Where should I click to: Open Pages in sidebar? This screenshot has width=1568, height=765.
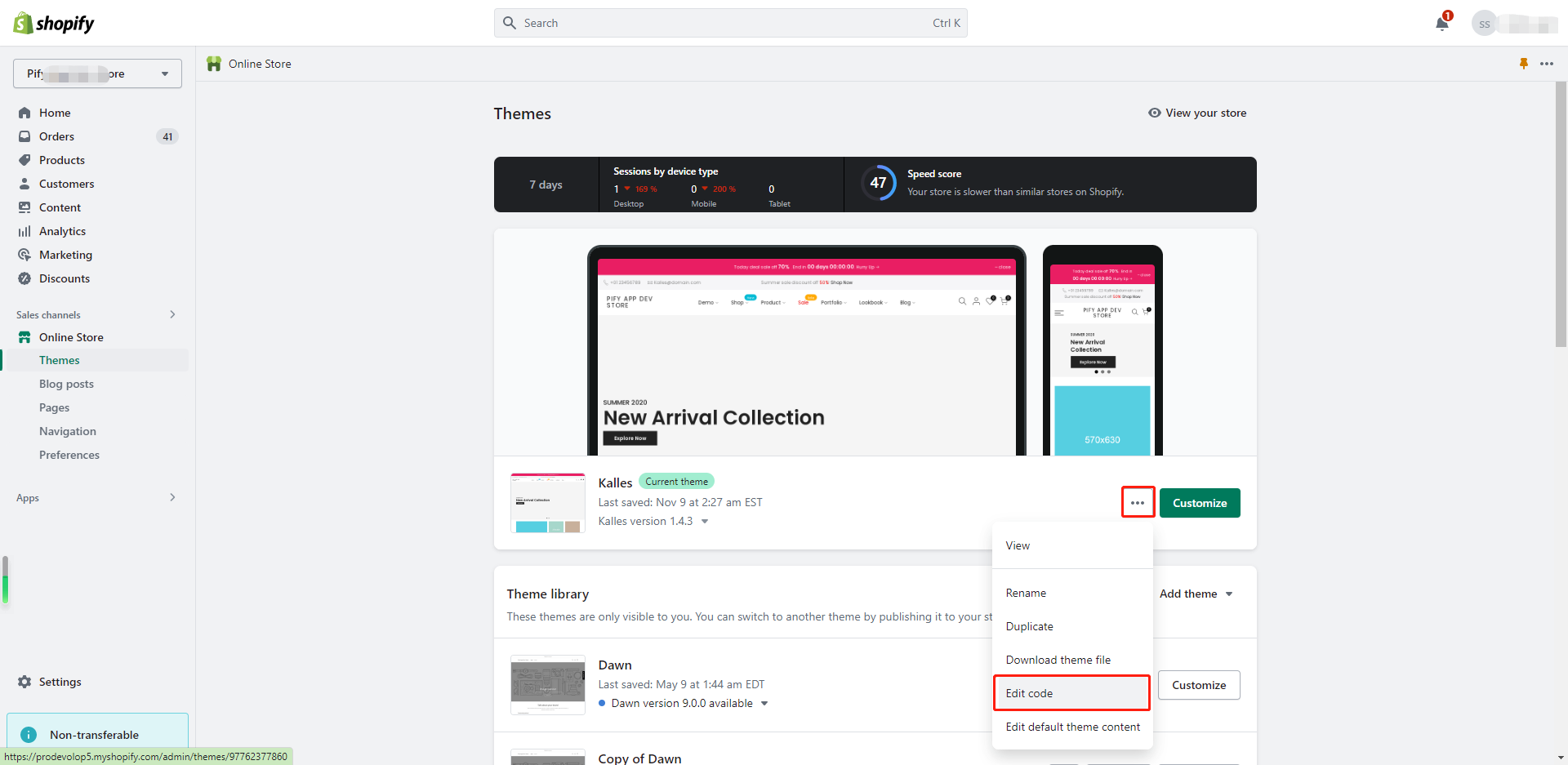(54, 407)
